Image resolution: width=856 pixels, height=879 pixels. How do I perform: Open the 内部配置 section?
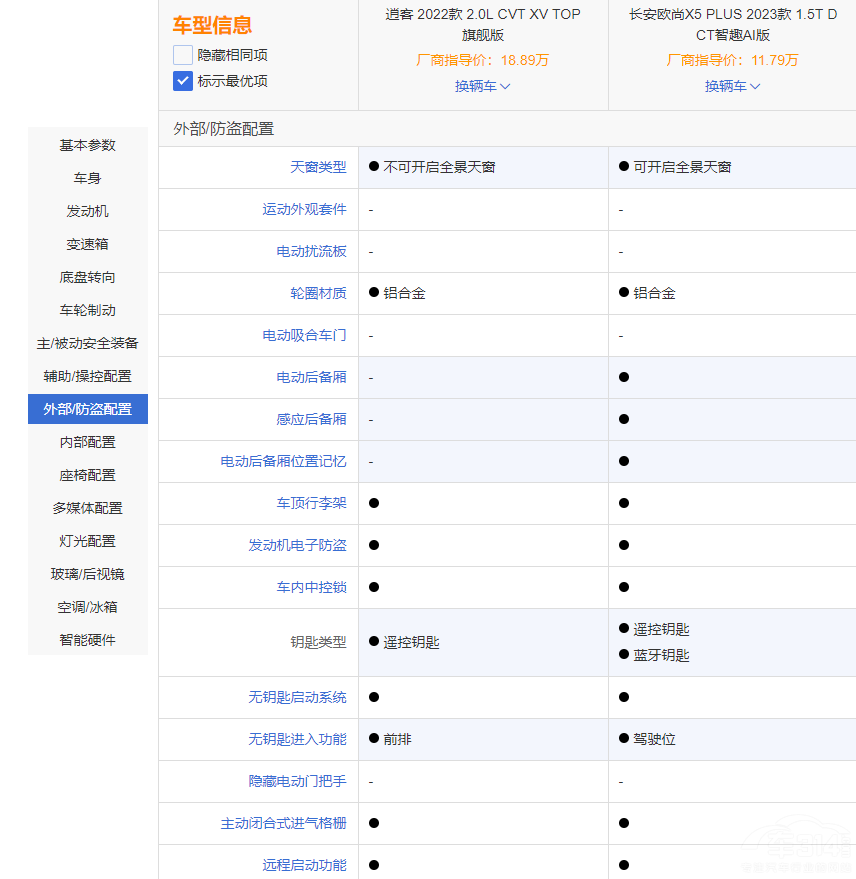coord(87,442)
